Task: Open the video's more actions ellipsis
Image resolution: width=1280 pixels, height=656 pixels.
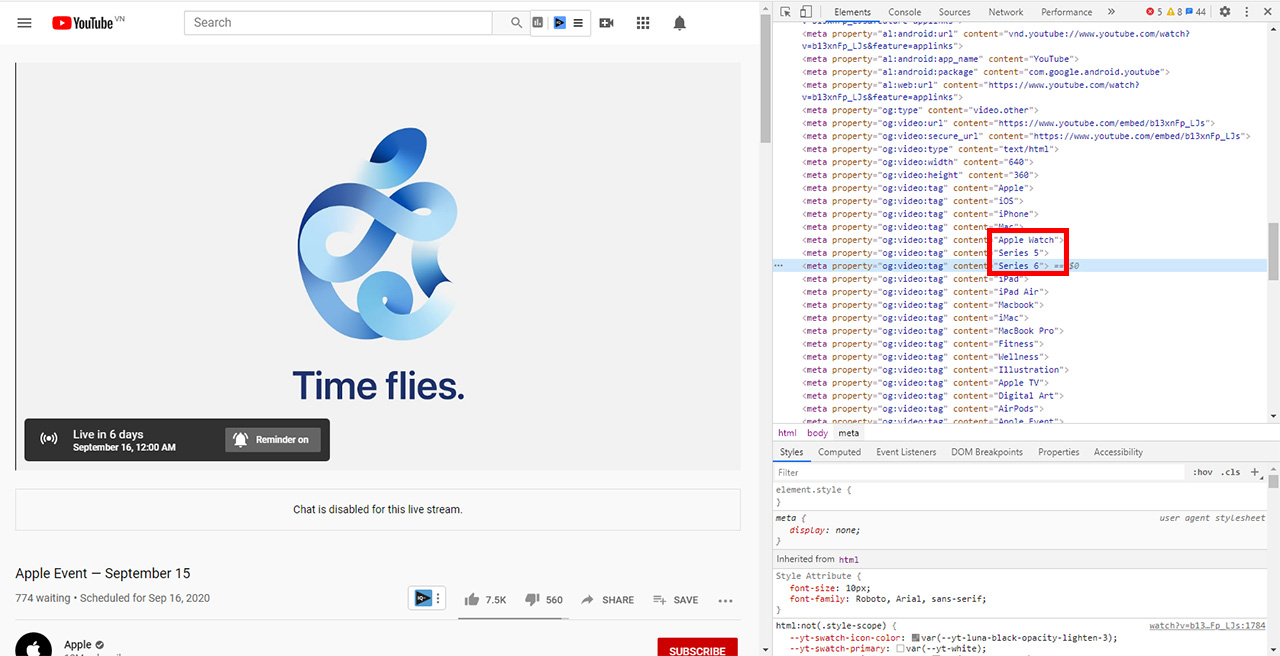Action: [725, 600]
